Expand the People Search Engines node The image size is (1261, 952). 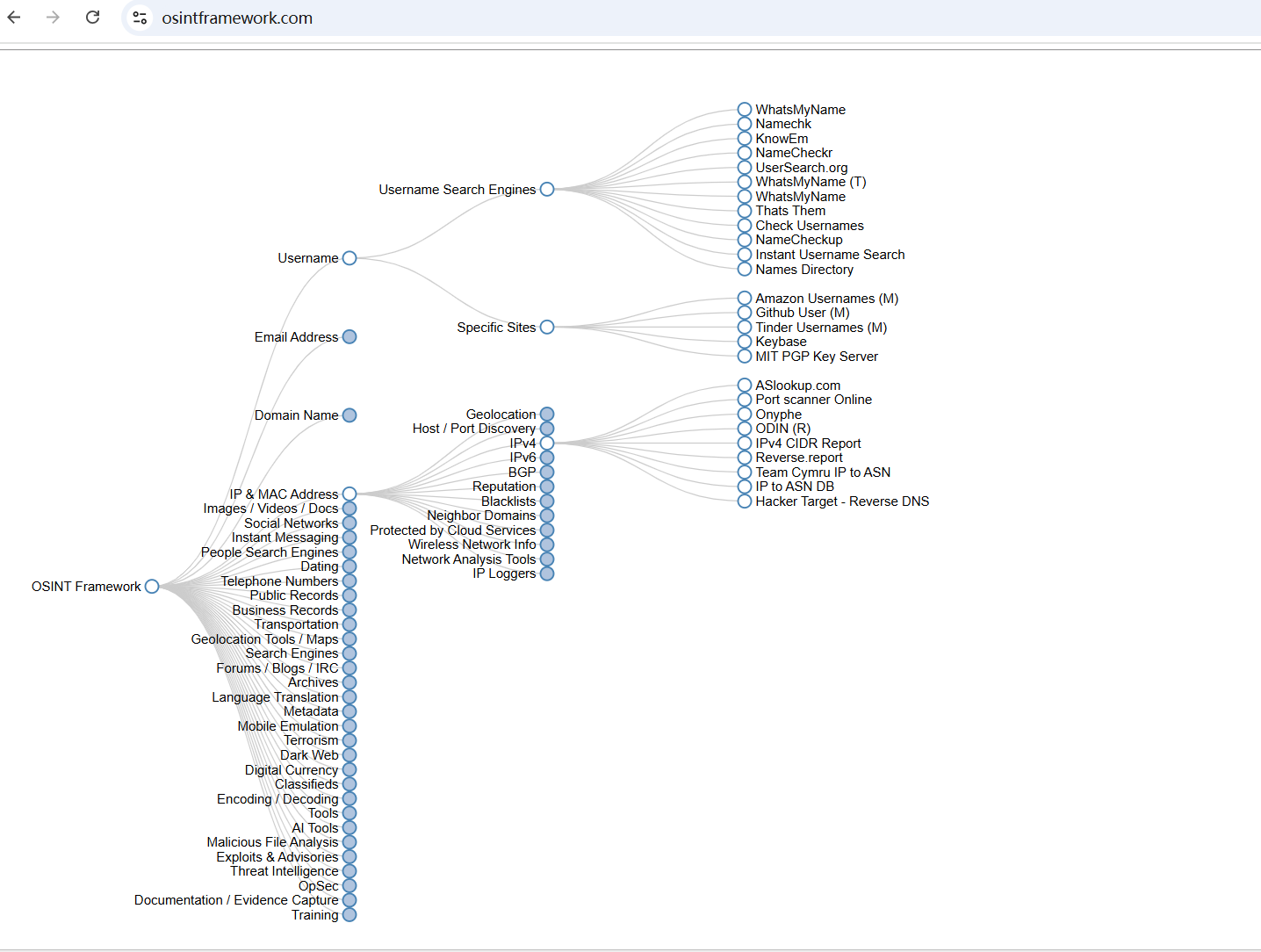349,552
